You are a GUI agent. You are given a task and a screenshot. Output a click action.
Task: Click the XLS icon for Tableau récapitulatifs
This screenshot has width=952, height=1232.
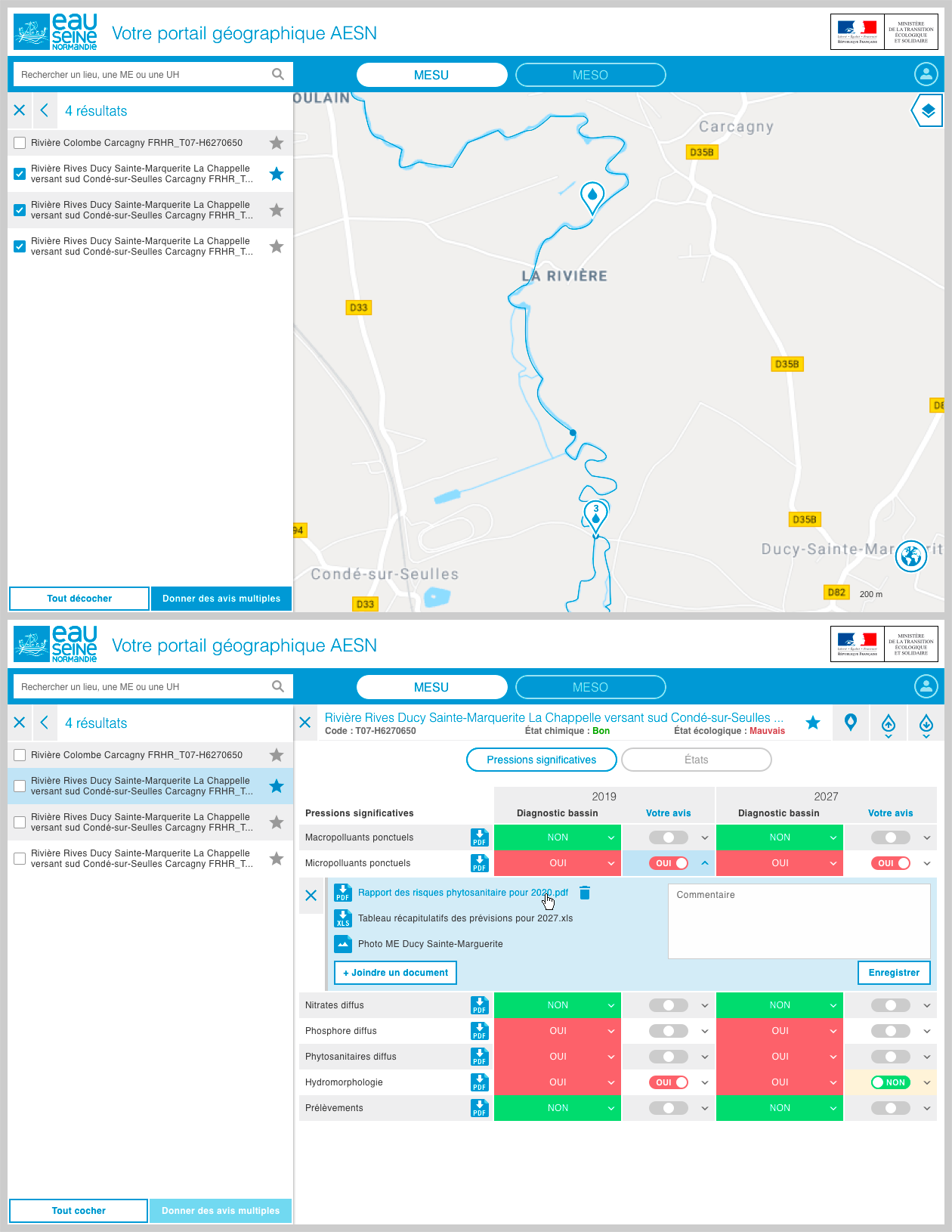click(x=343, y=918)
